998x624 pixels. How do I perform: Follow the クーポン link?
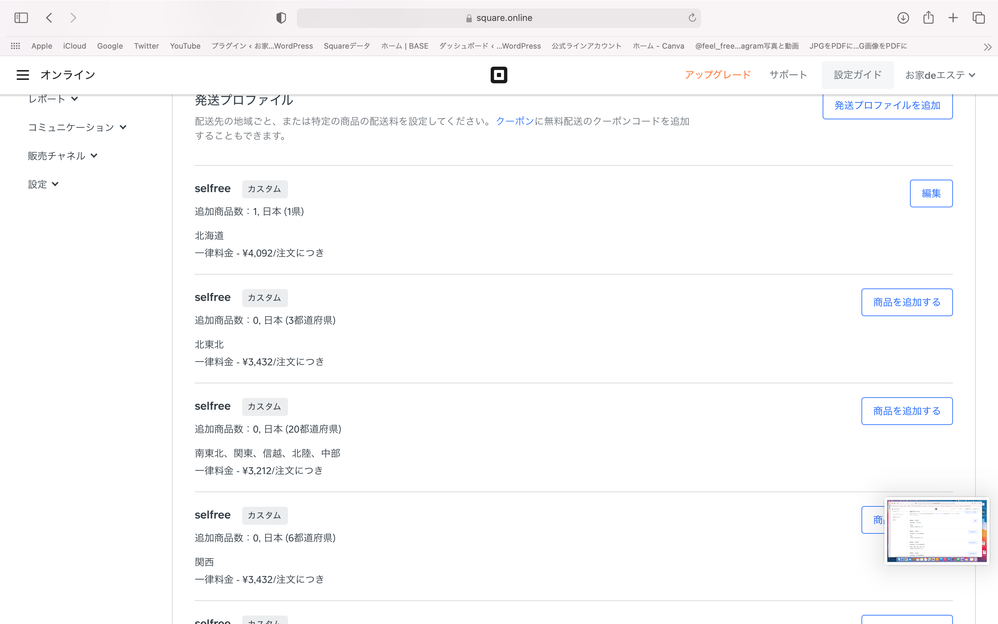[514, 121]
